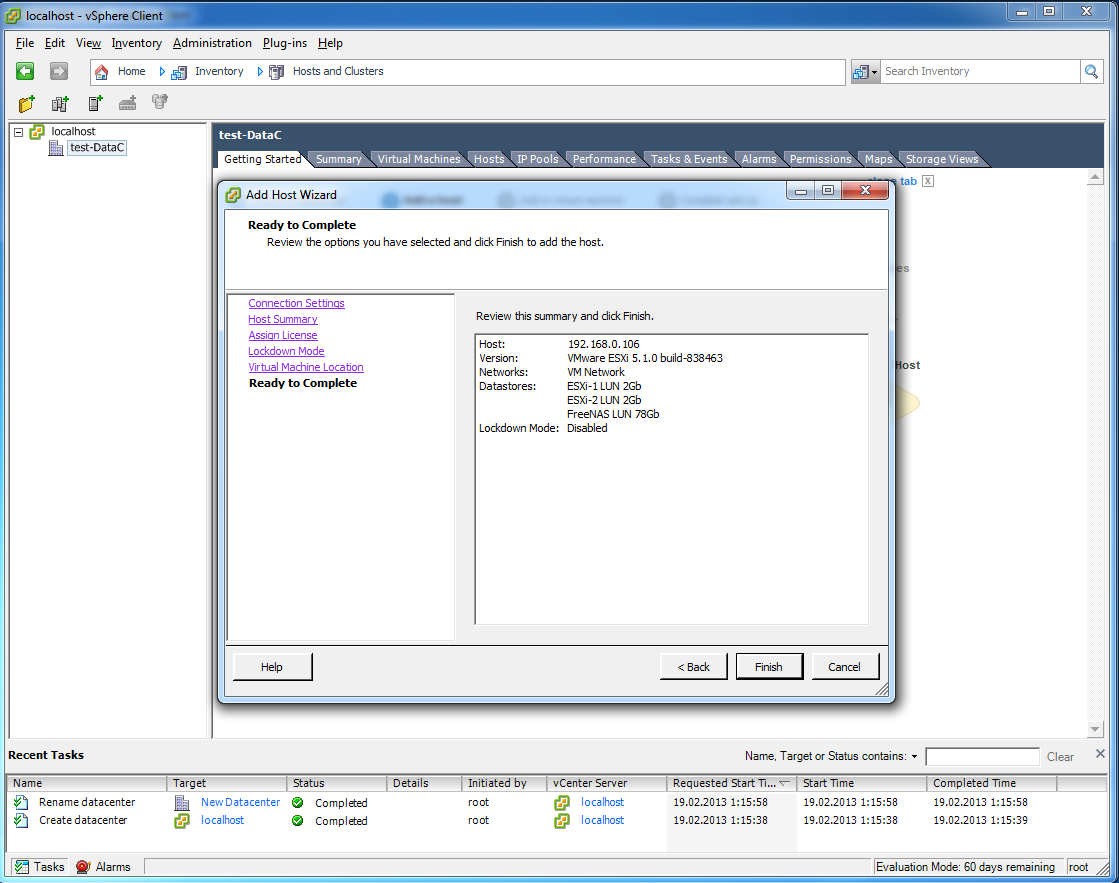Open the Inventory menu
Viewport: 1119px width, 883px height.
[136, 43]
